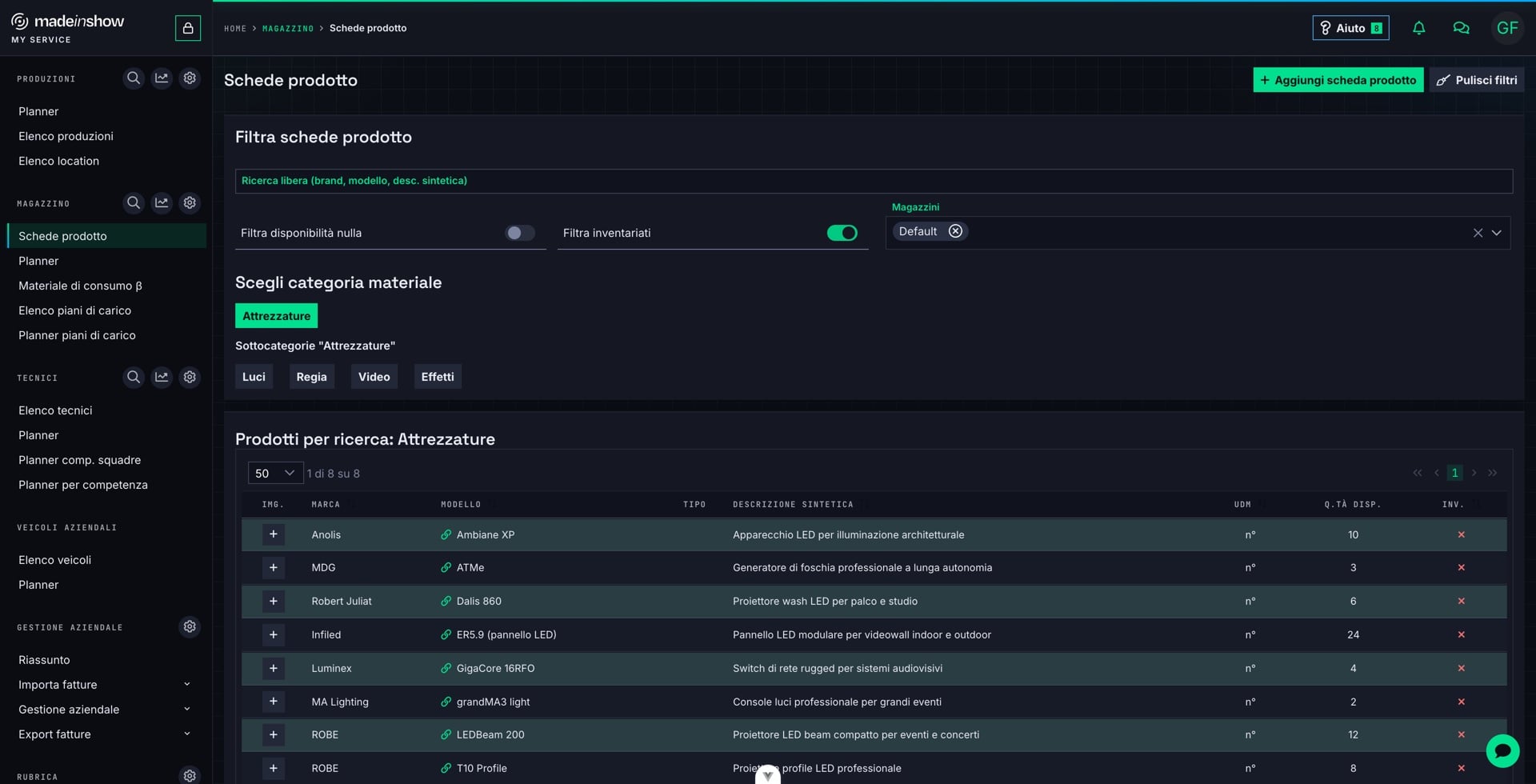Screen dimensions: 1536x784
Task: Expand the MDG ATMe row
Action: pyautogui.click(x=274, y=567)
